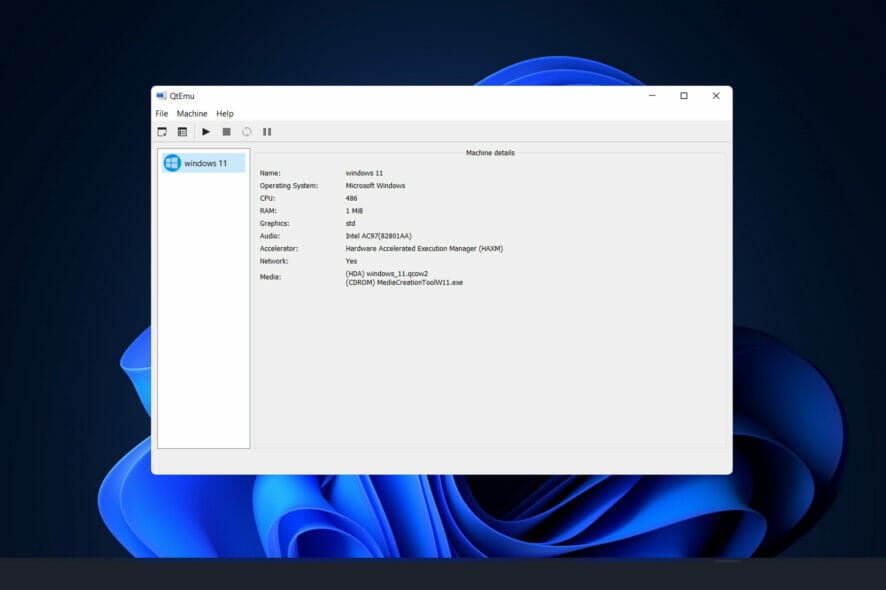Click the QtEmu icon in the title bar
The image size is (886, 590).
click(160, 95)
